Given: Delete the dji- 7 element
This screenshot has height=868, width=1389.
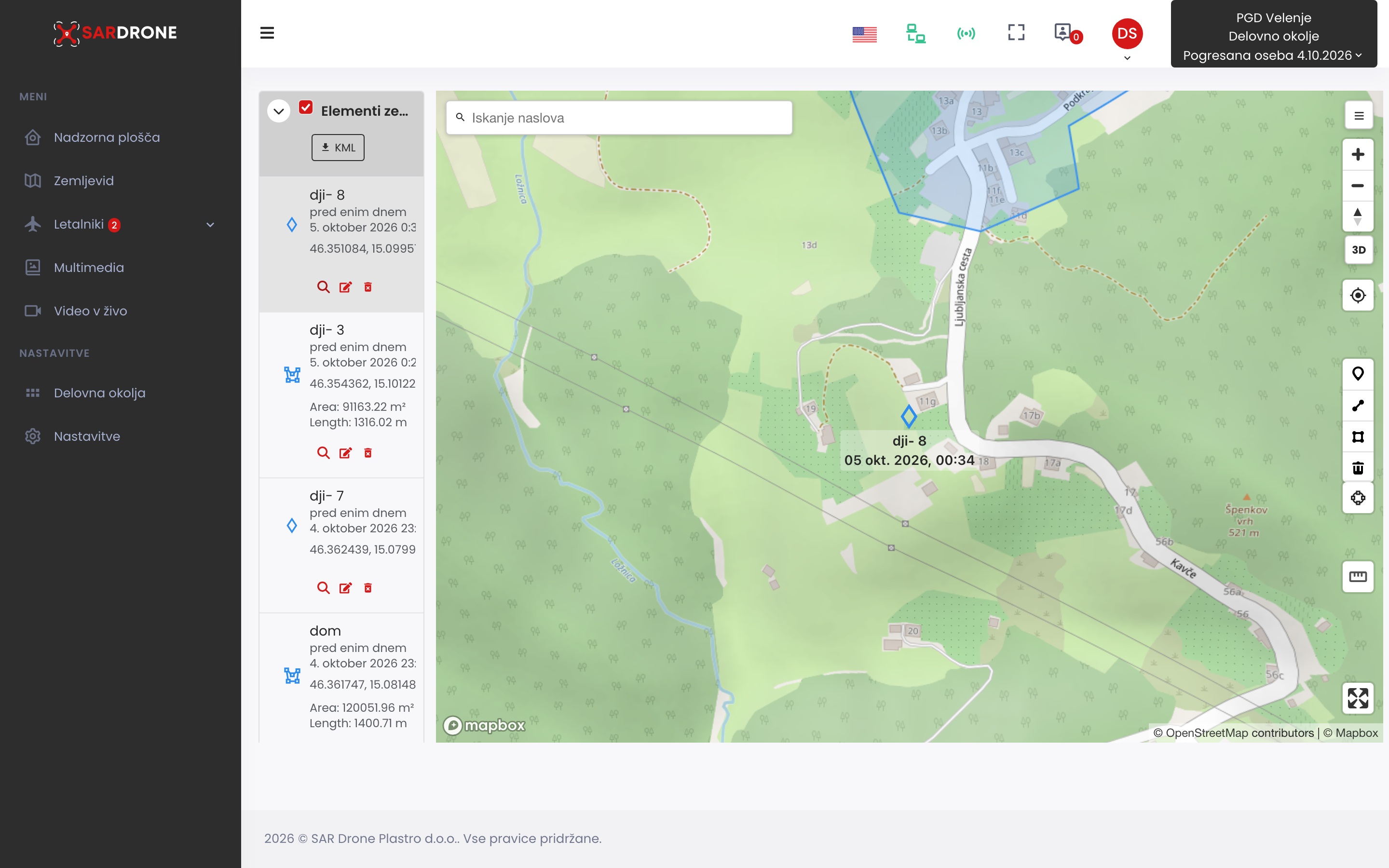Looking at the screenshot, I should point(368,588).
